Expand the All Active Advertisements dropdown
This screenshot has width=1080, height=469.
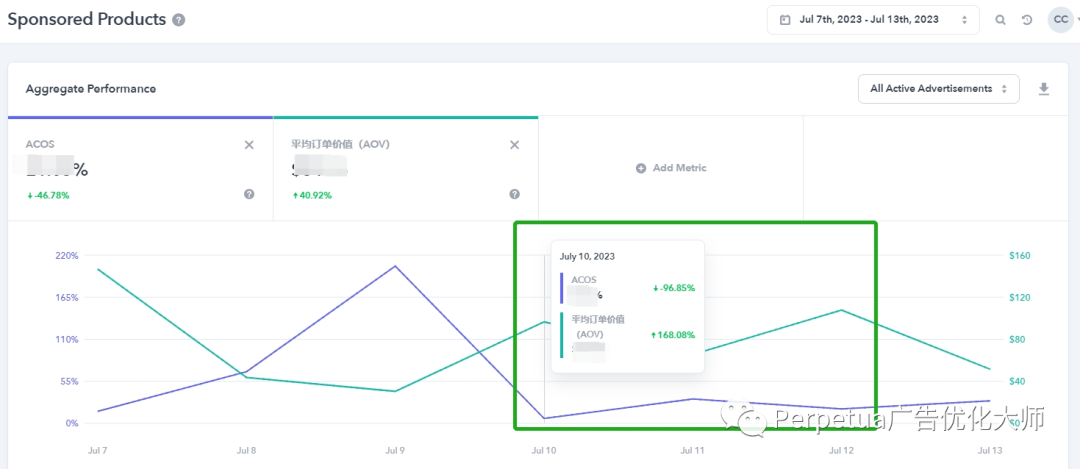coord(938,89)
